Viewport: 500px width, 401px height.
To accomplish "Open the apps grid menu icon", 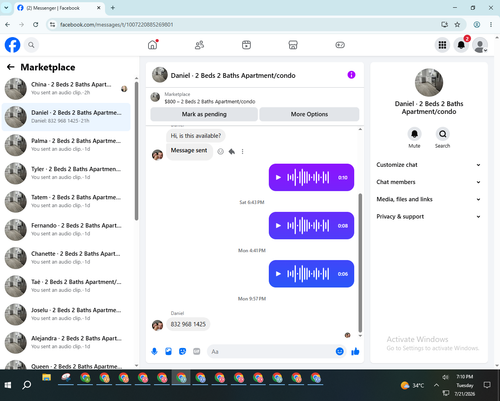I will pos(442,45).
